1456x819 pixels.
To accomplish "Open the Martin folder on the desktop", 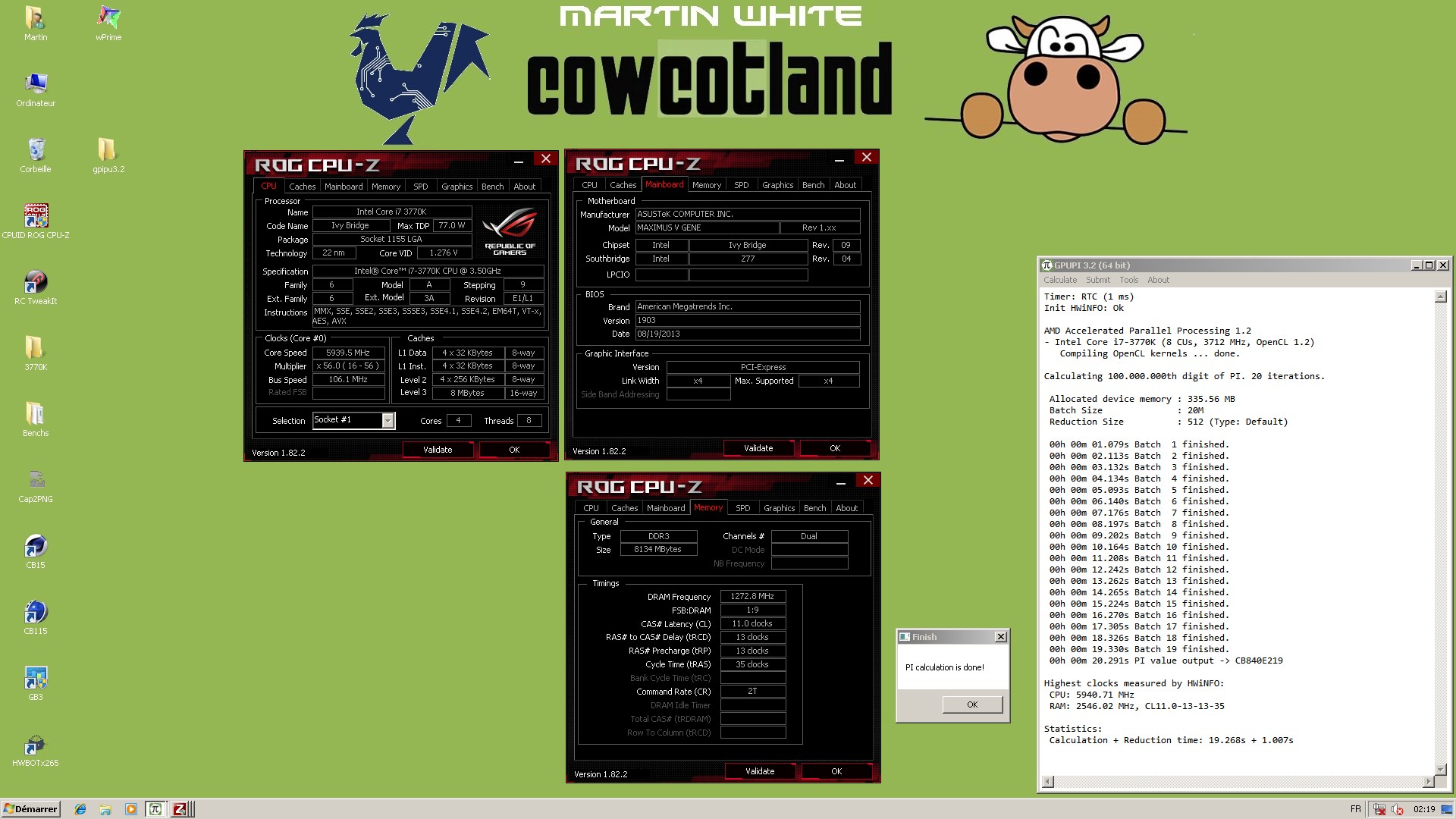I will [35, 24].
